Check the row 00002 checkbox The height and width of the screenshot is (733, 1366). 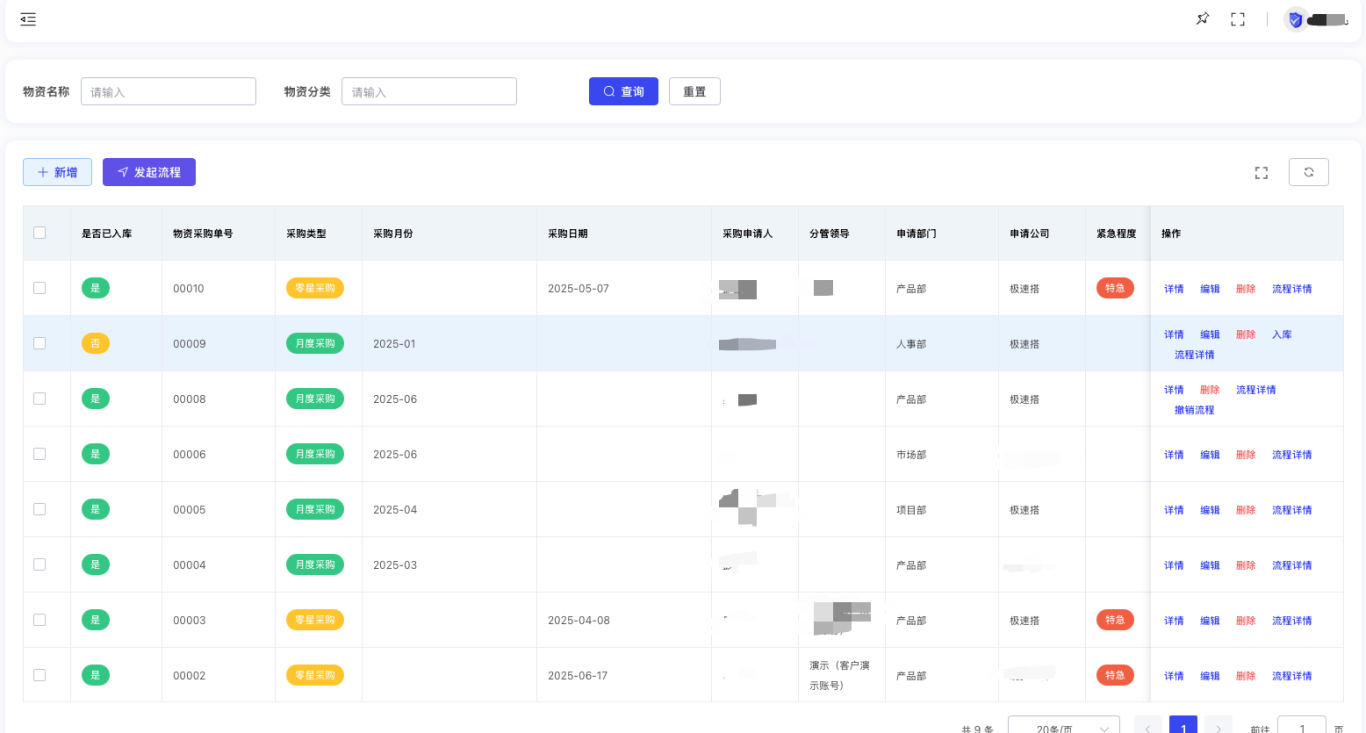[40, 675]
